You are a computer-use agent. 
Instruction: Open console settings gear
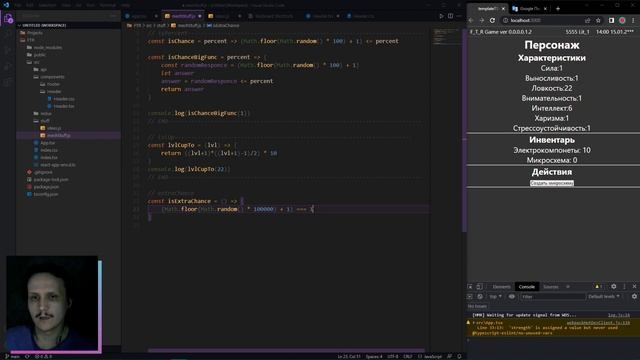[x=634, y=297]
